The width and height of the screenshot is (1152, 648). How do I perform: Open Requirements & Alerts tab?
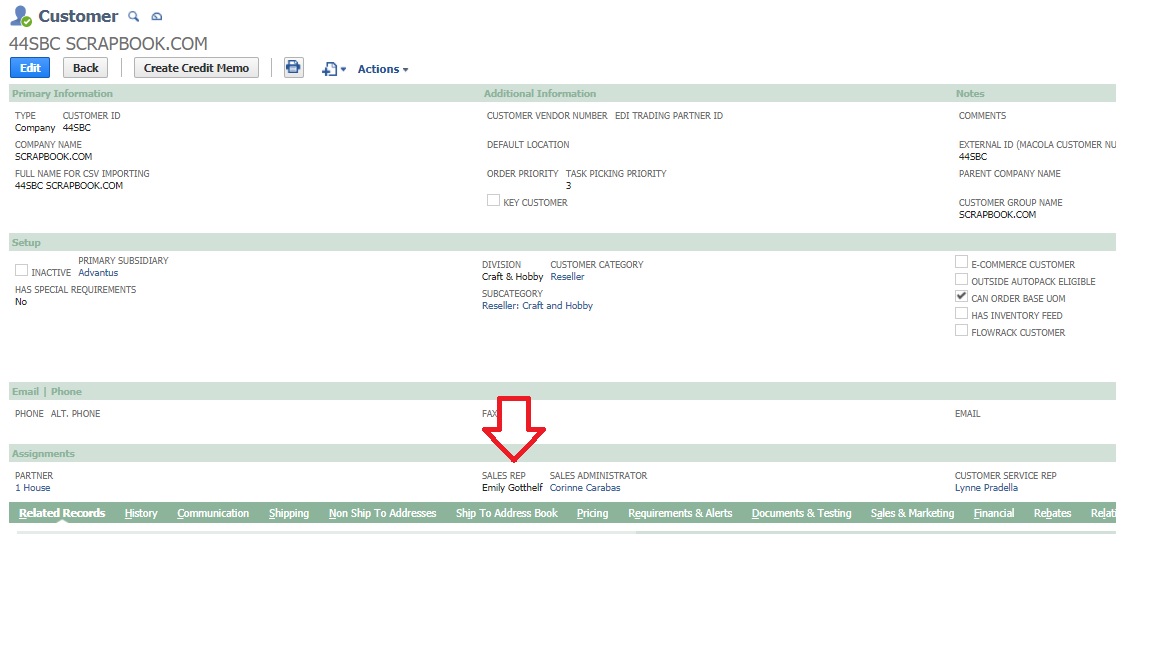pyautogui.click(x=680, y=513)
